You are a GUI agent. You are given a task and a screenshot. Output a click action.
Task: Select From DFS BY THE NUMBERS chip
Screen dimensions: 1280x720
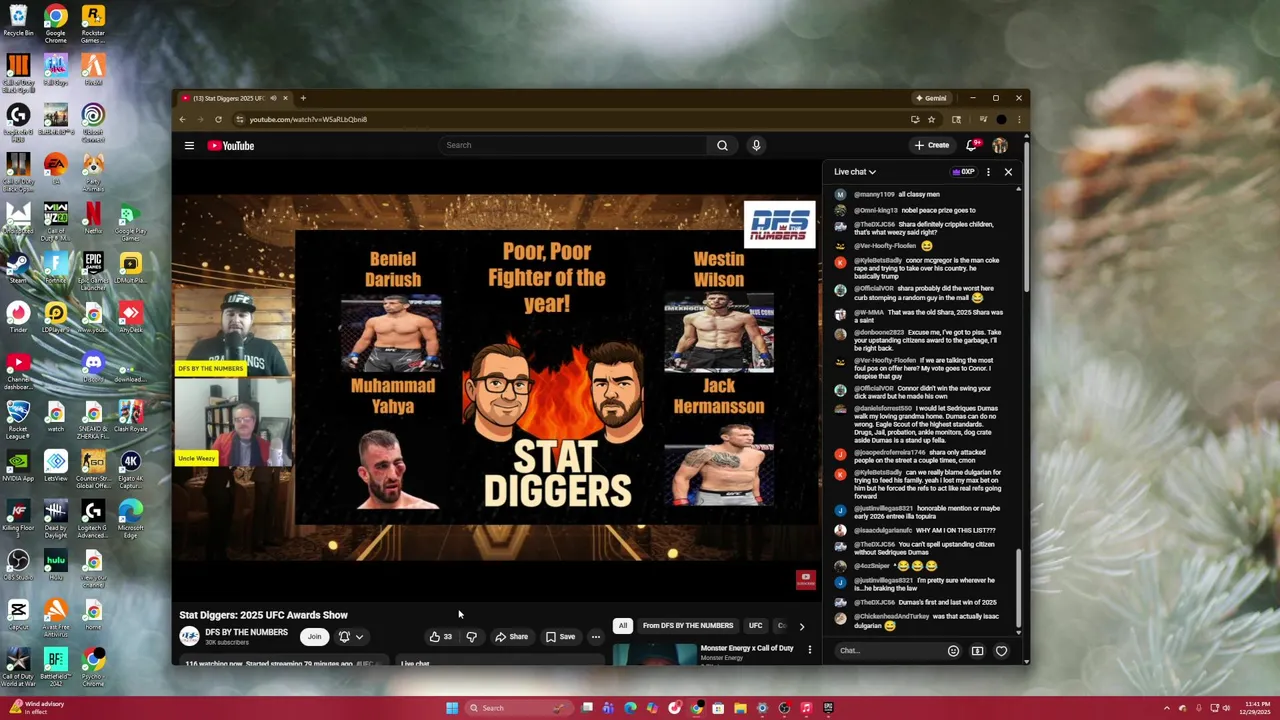688,626
